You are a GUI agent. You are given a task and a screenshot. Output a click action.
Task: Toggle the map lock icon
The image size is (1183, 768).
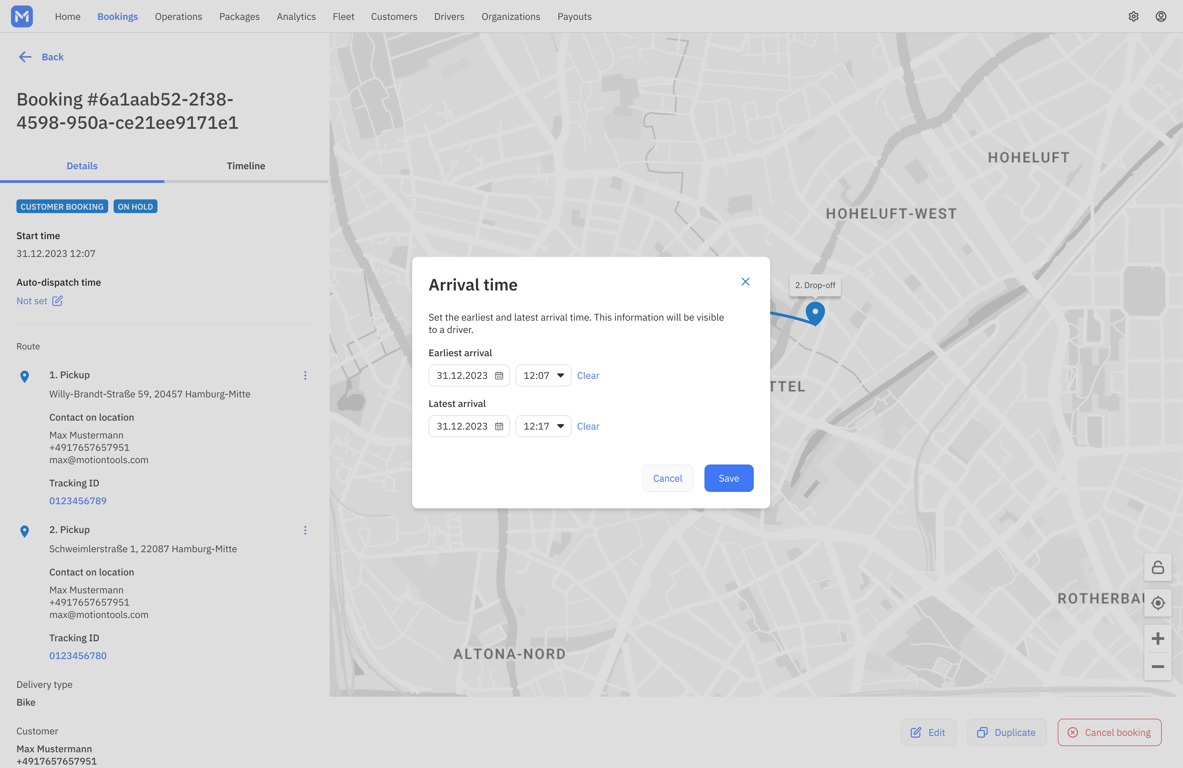[1157, 567]
